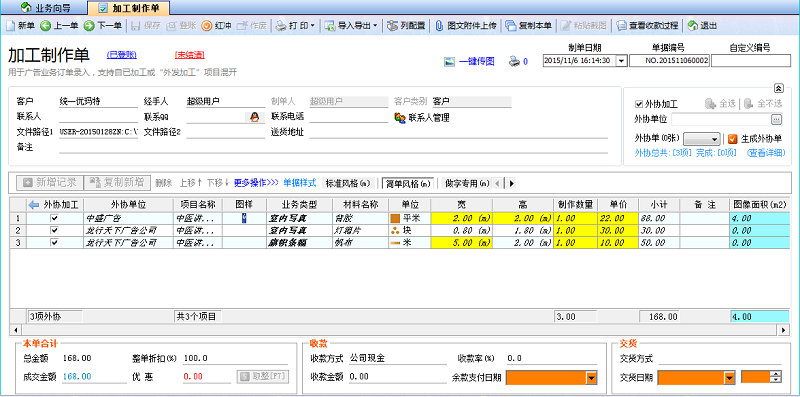800x397 pixels.
Task: Toggle the 生成外协单 checkbox
Action: [733, 138]
